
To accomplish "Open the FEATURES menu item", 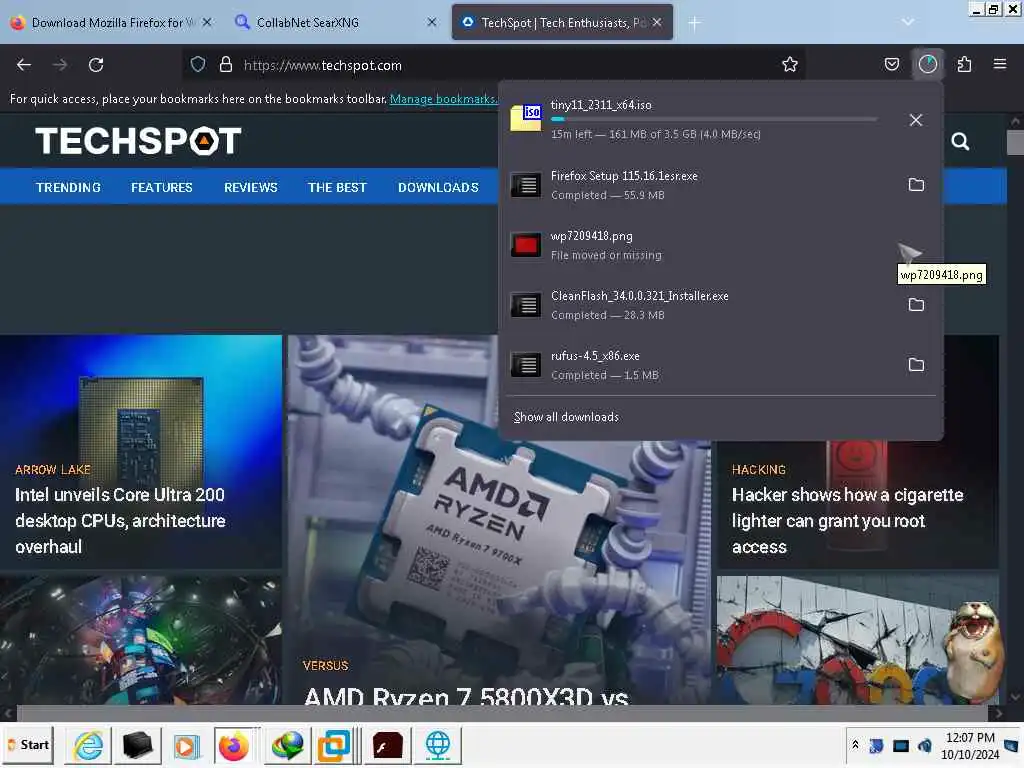I will (x=162, y=187).
